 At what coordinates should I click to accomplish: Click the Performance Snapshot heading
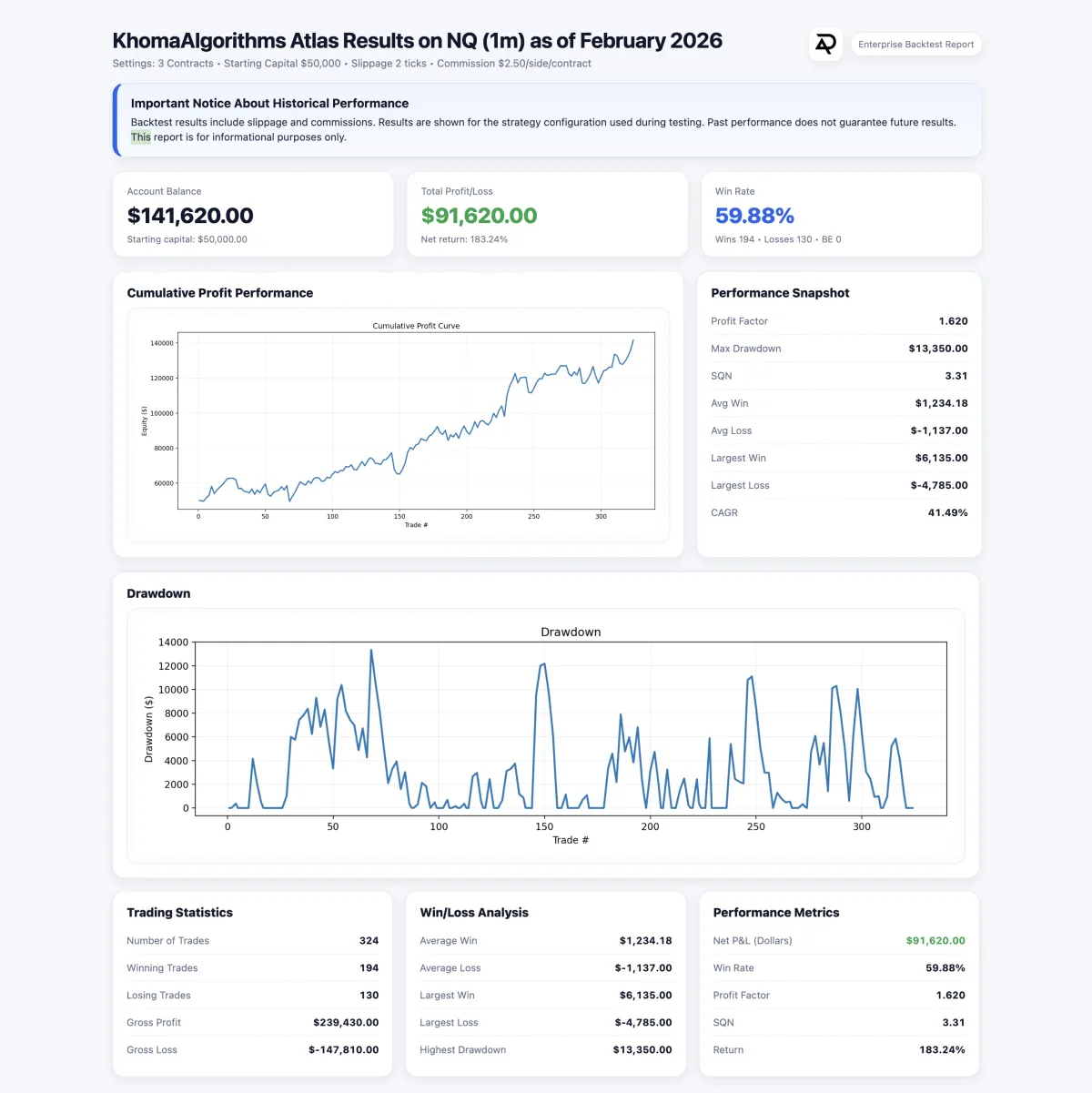point(780,293)
